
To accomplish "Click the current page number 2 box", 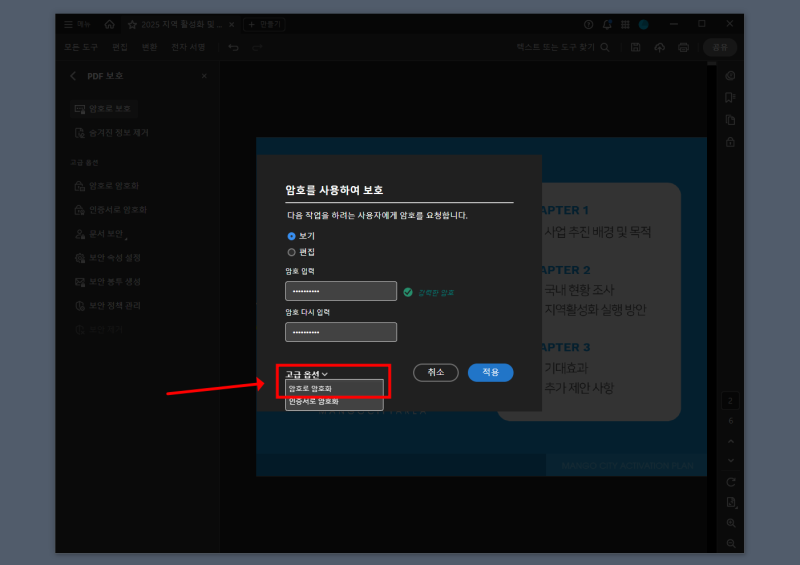I will point(731,401).
